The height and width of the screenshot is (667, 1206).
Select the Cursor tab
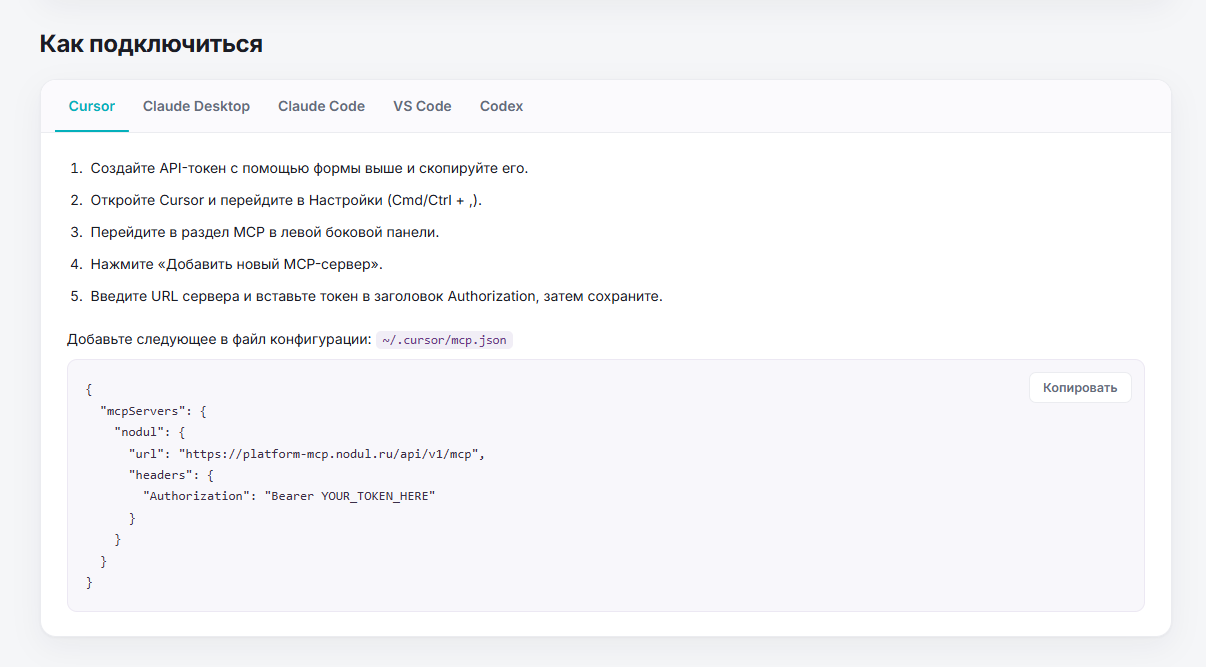(x=92, y=106)
